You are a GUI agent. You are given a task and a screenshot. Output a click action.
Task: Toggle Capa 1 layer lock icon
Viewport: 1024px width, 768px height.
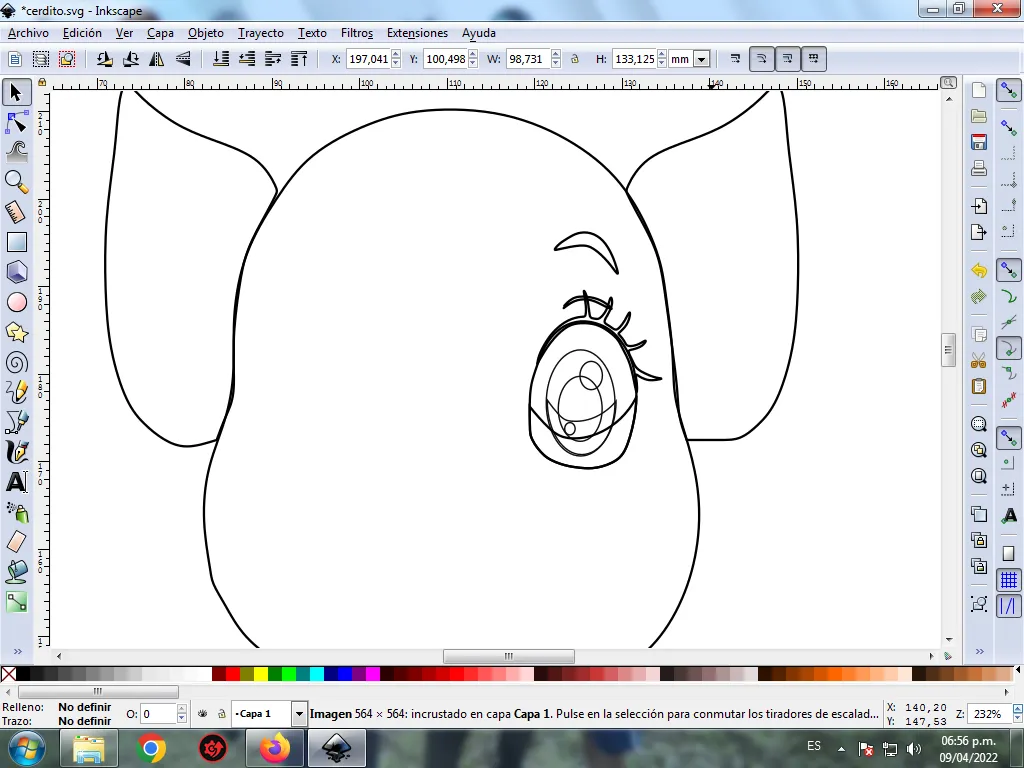(221, 714)
